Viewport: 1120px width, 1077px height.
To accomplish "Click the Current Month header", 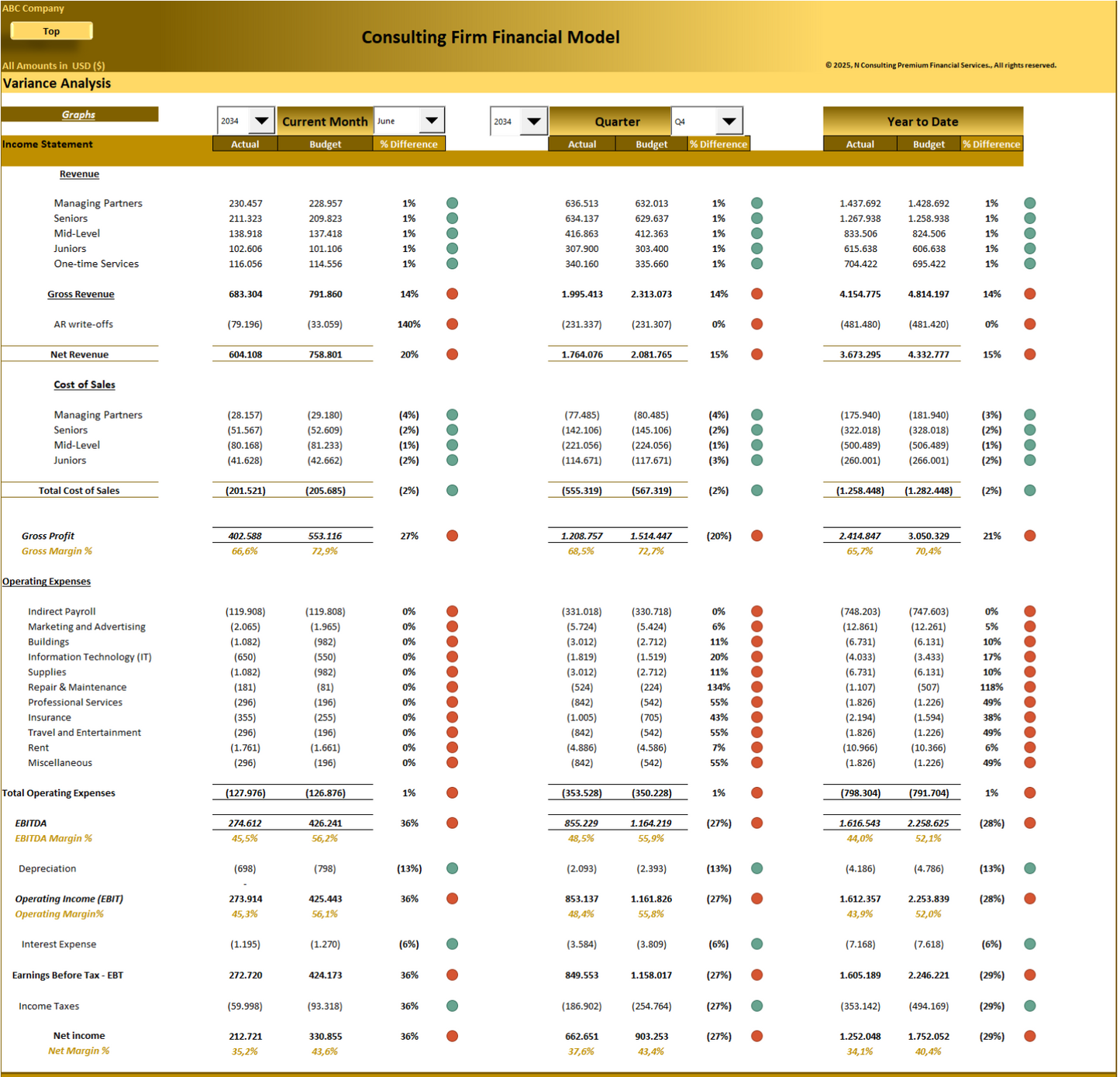I will coord(325,121).
